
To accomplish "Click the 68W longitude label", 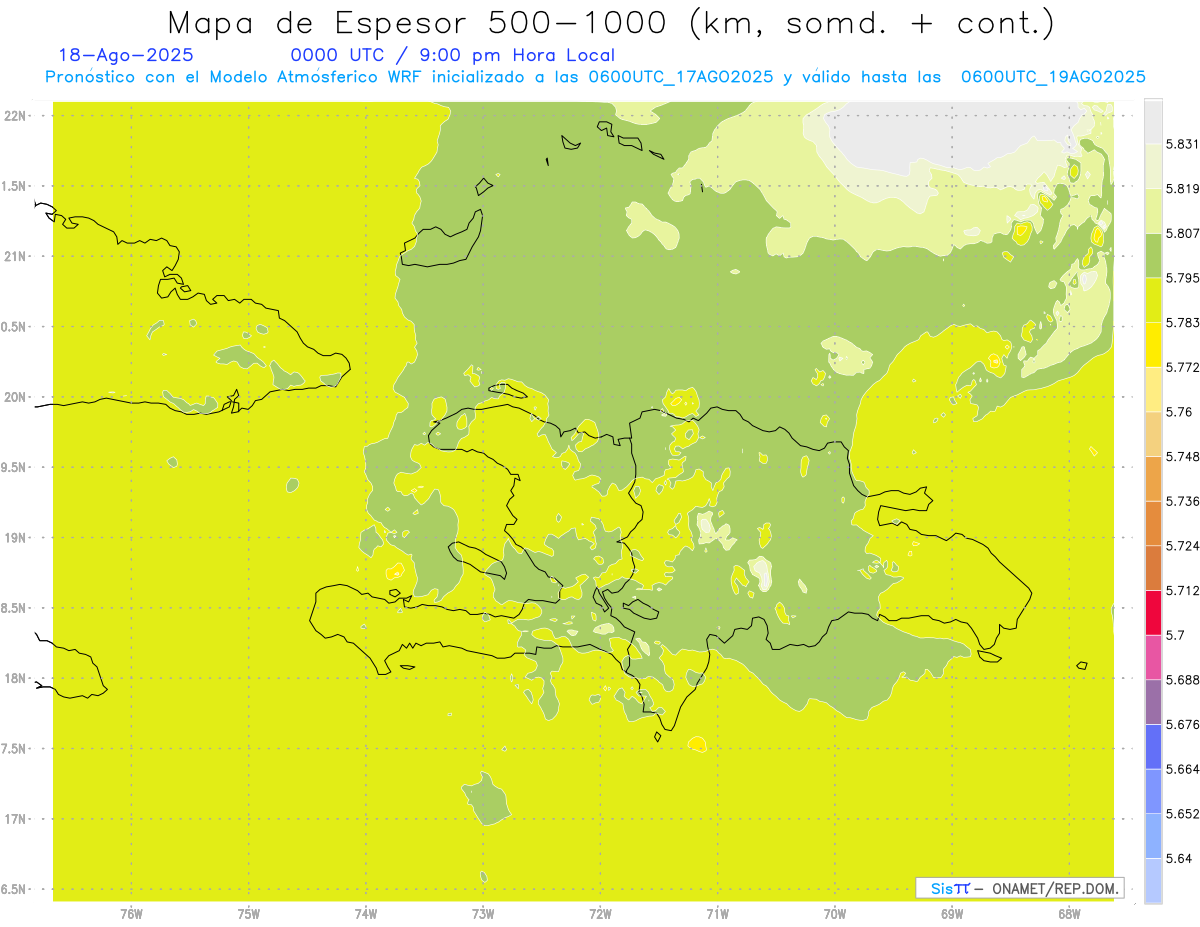I will [x=1069, y=914].
